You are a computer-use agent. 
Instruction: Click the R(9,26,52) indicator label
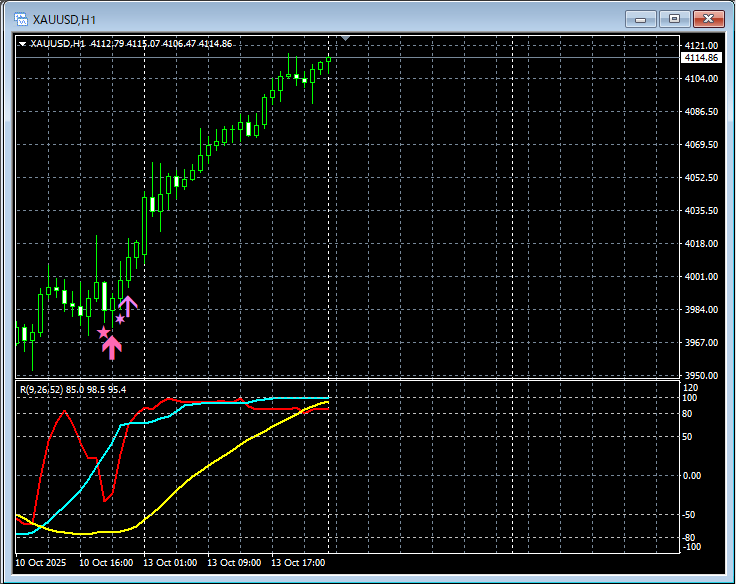(x=73, y=389)
